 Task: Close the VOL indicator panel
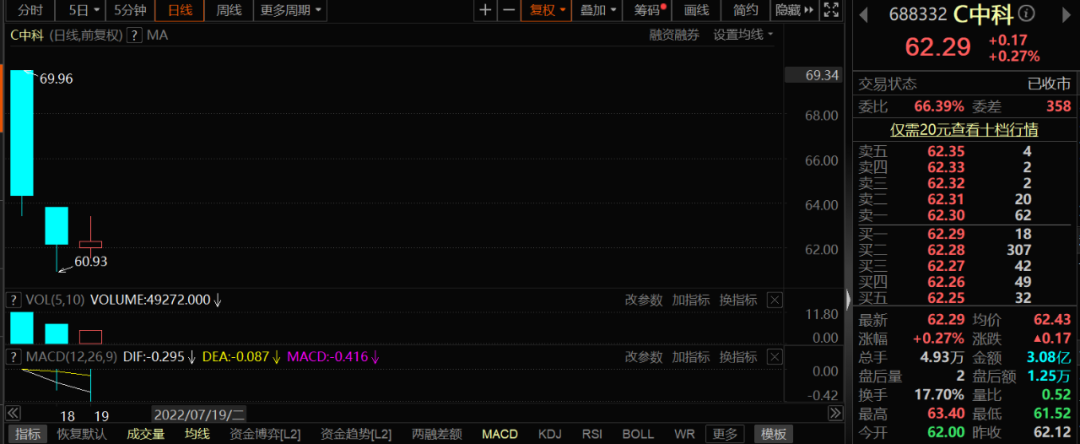coord(775,300)
